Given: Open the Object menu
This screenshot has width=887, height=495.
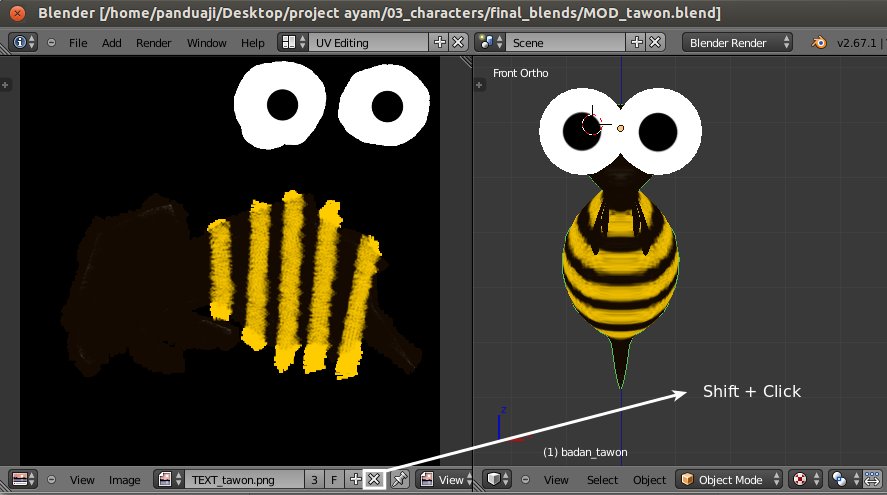Looking at the screenshot, I should click(x=649, y=480).
